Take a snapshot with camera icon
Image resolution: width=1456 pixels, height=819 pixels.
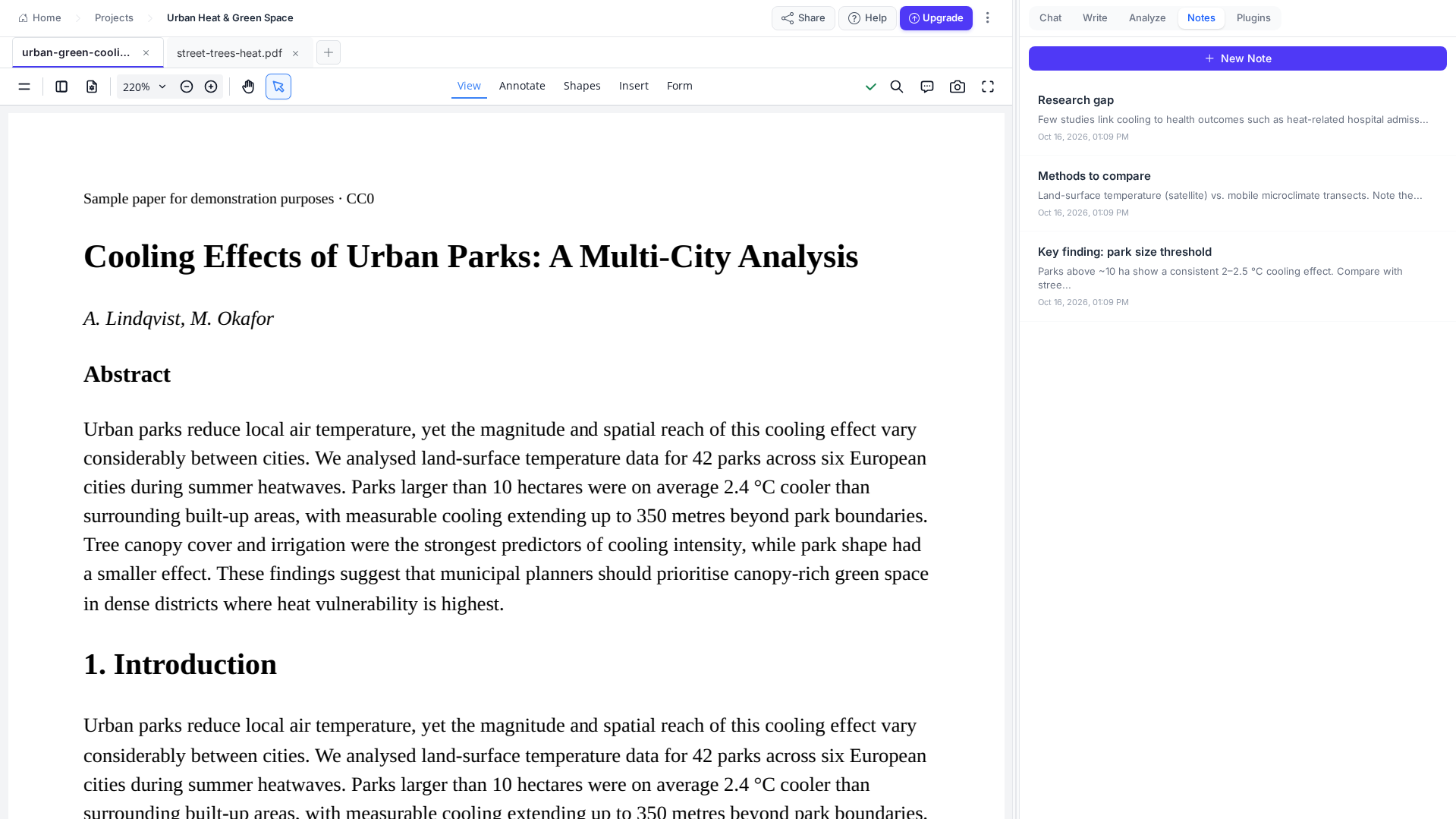coord(958,87)
